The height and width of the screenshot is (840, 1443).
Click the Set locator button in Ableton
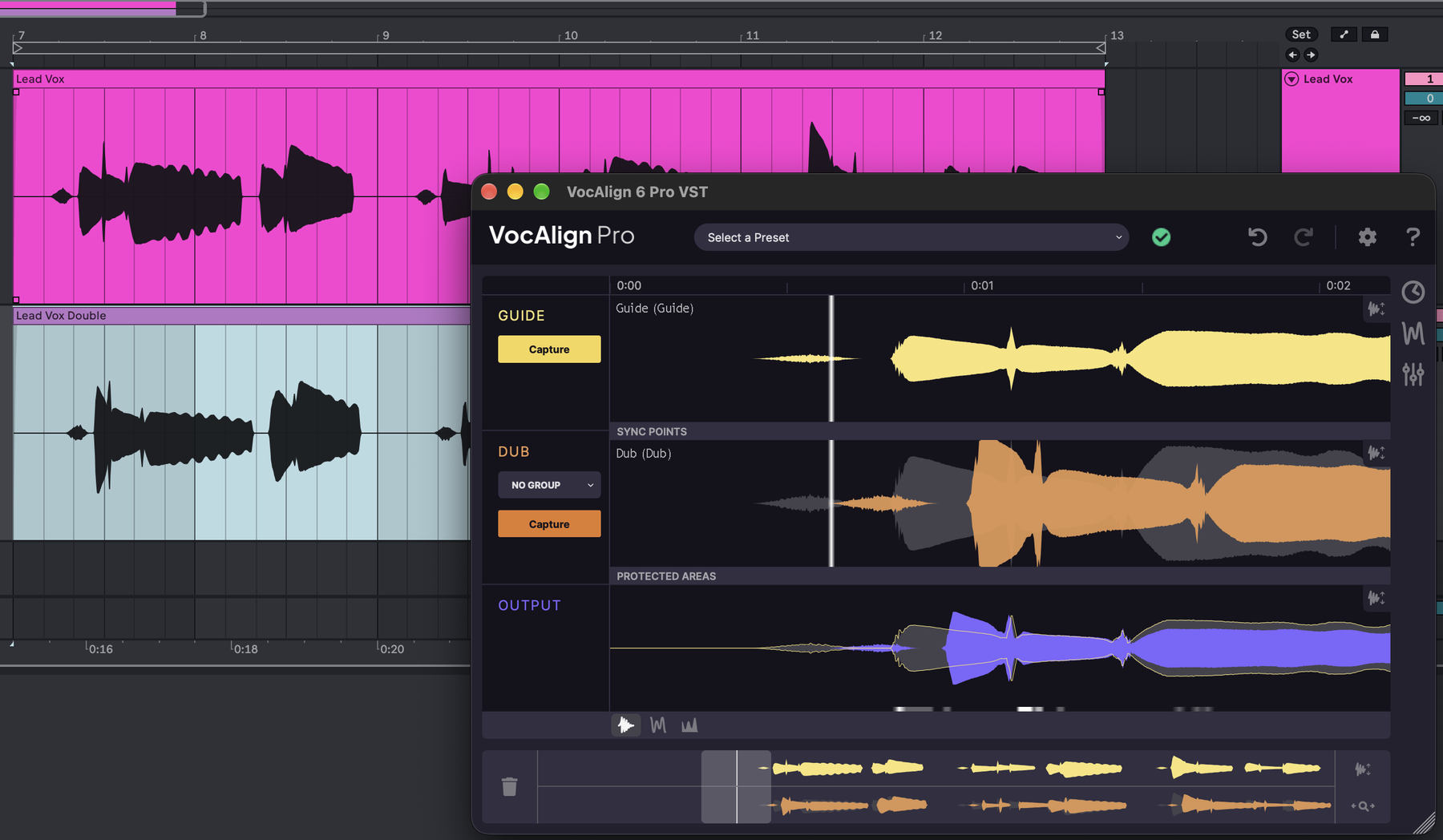click(x=1301, y=34)
